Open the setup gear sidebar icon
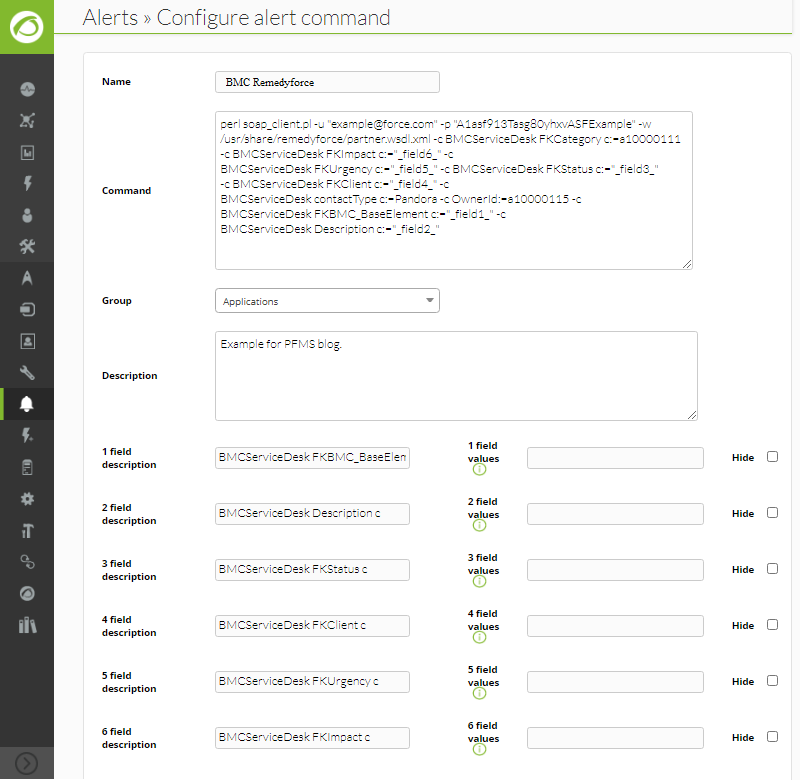Image resolution: width=800 pixels, height=780 pixels. click(28, 499)
